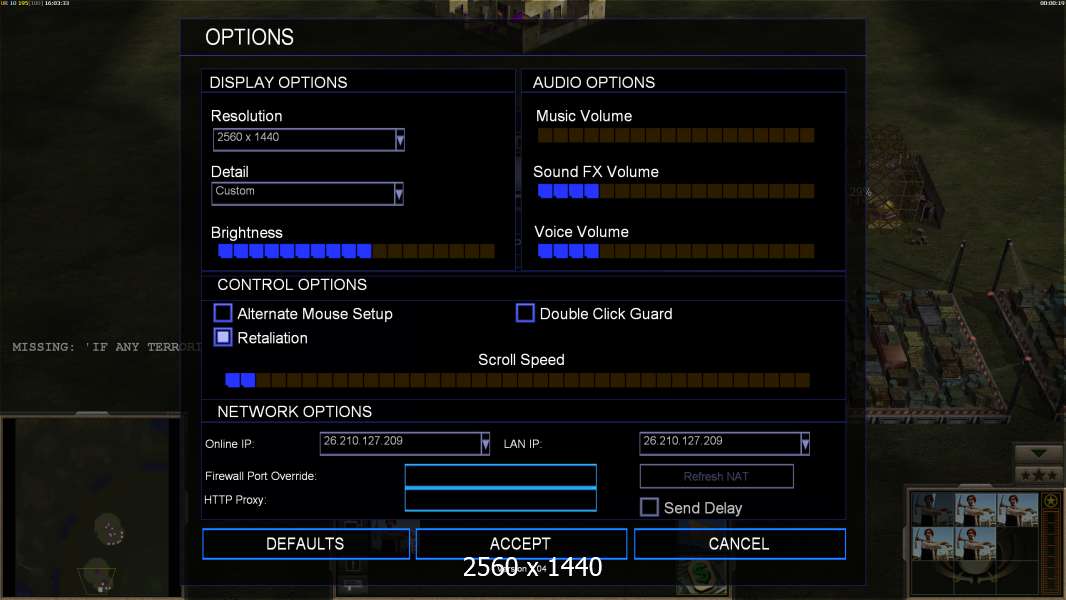The image size is (1066, 600).
Task: Adjust the Voice Volume slider
Action: 676,251
